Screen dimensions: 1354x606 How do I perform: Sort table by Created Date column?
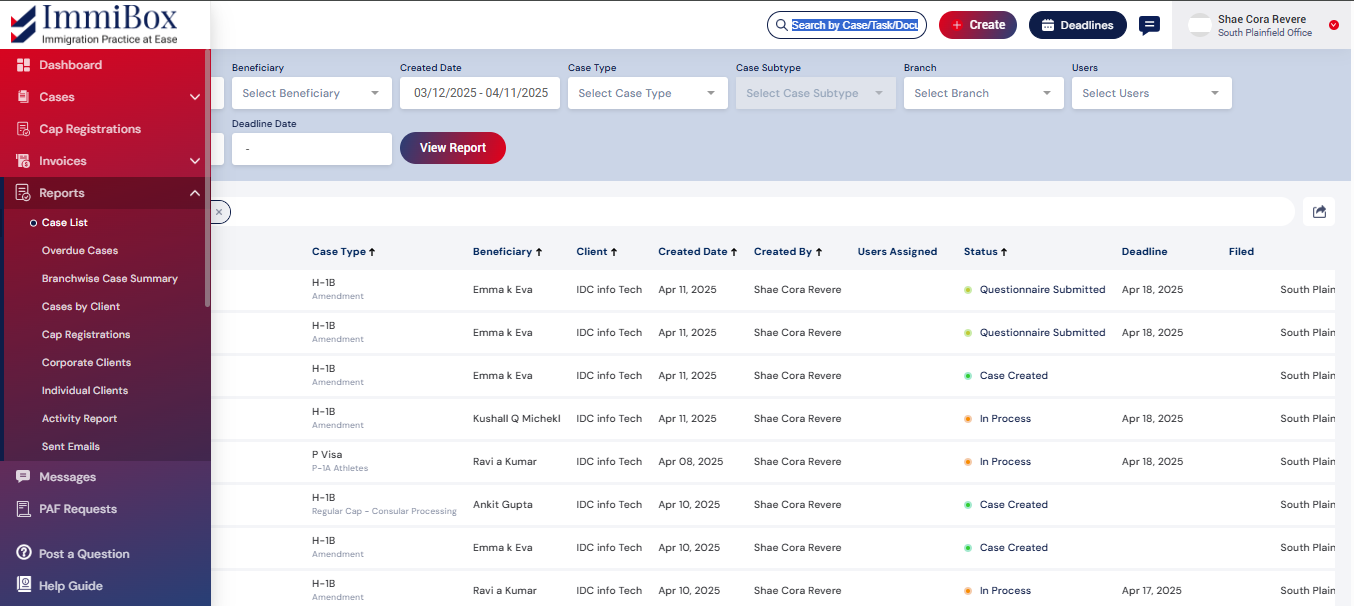pos(697,252)
